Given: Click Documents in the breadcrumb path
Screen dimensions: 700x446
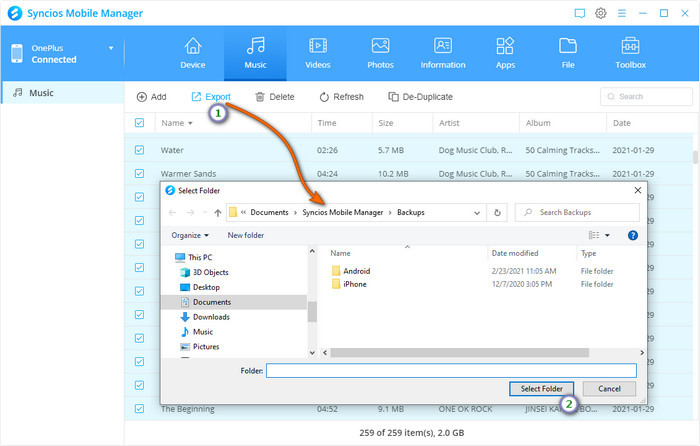Looking at the screenshot, I should pos(269,213).
